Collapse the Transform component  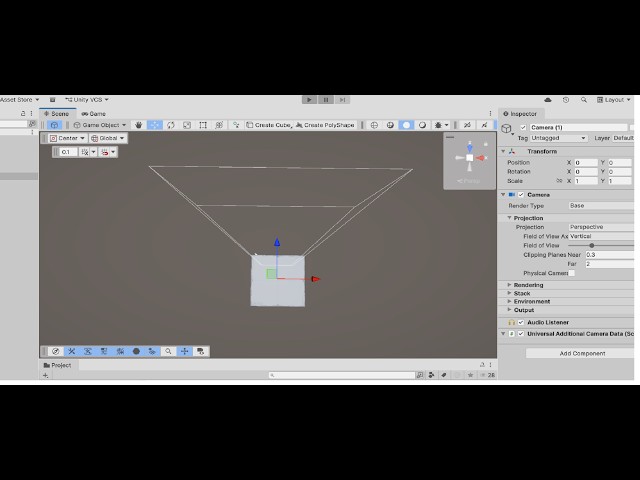pyautogui.click(x=503, y=151)
